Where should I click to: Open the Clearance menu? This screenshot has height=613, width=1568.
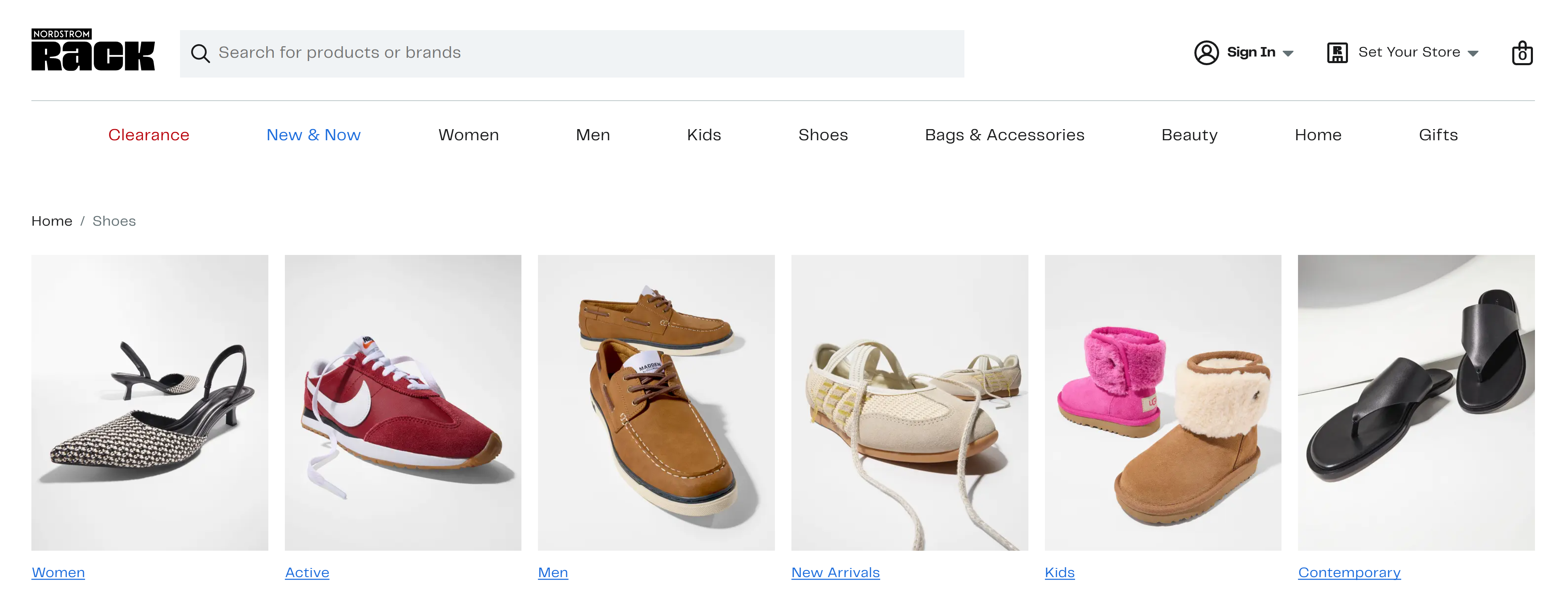tap(149, 135)
